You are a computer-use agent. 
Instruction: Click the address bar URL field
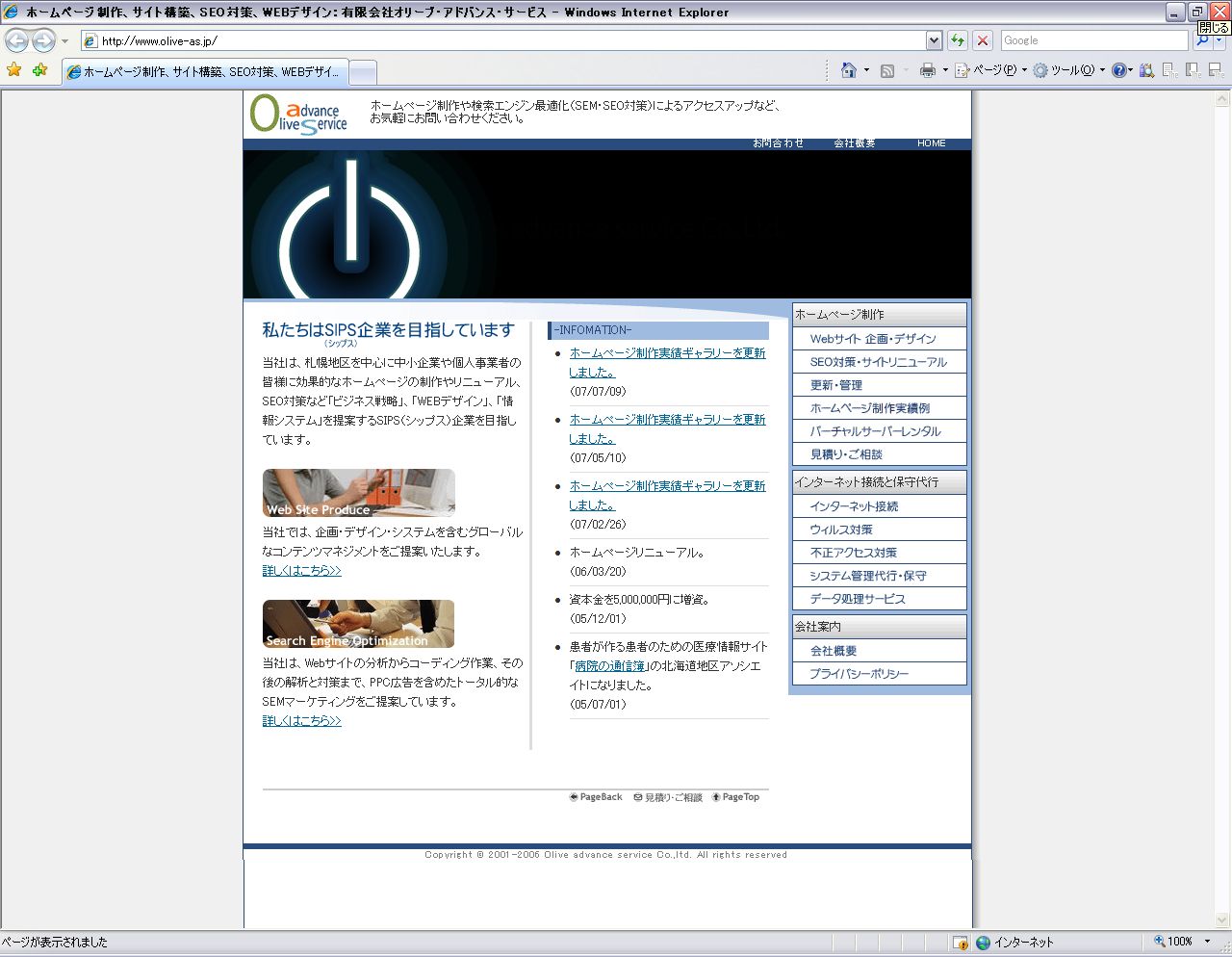(x=502, y=40)
